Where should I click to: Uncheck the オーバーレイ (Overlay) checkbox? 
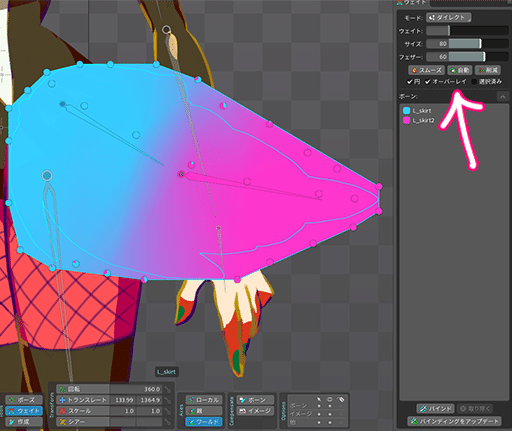tap(428, 82)
